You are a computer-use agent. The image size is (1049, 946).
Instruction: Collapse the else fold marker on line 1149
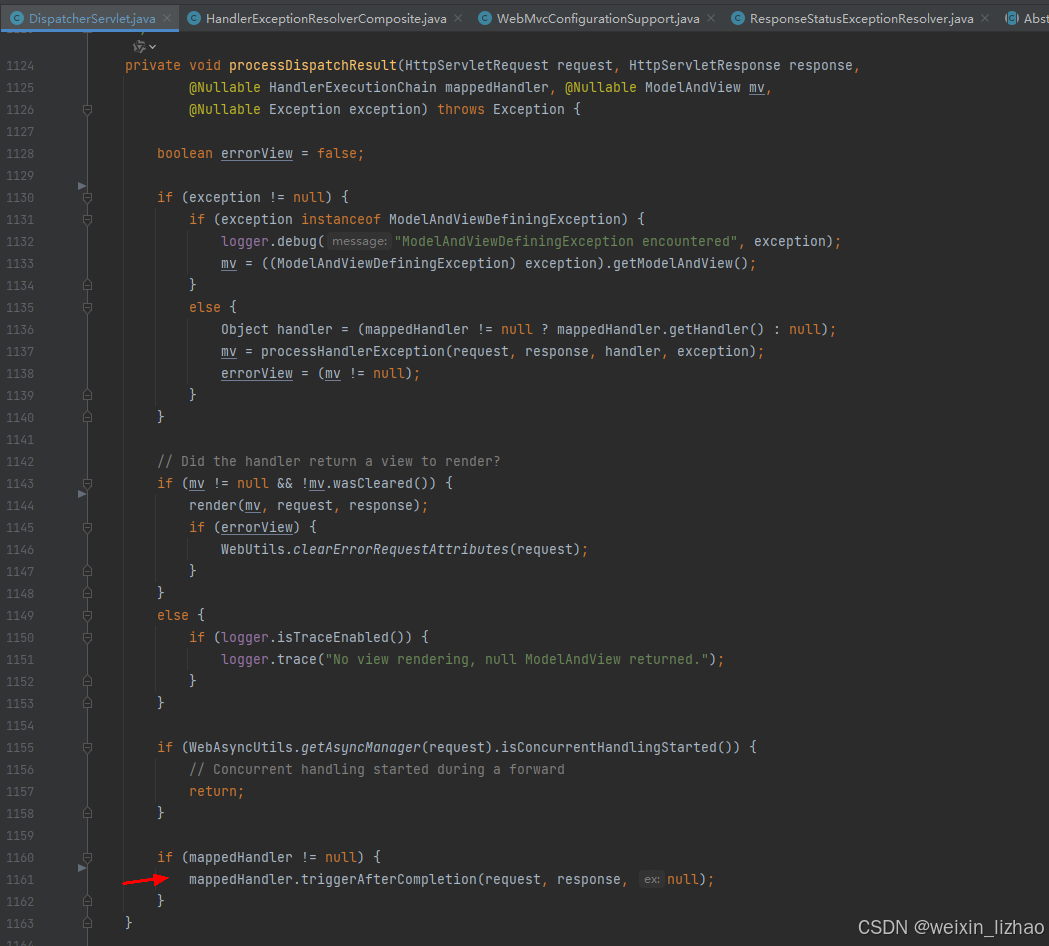[87, 616]
